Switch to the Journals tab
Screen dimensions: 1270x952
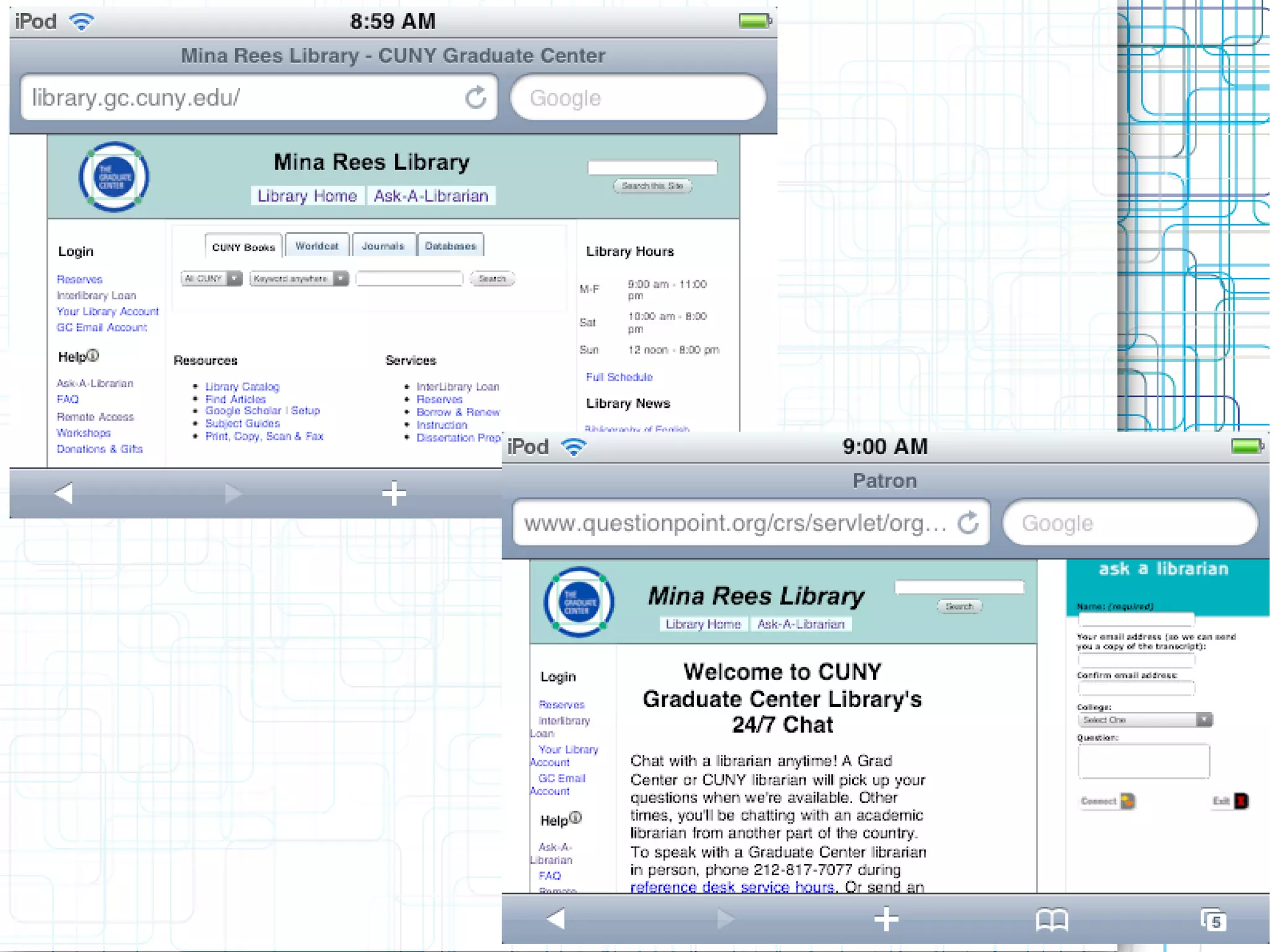[383, 246]
